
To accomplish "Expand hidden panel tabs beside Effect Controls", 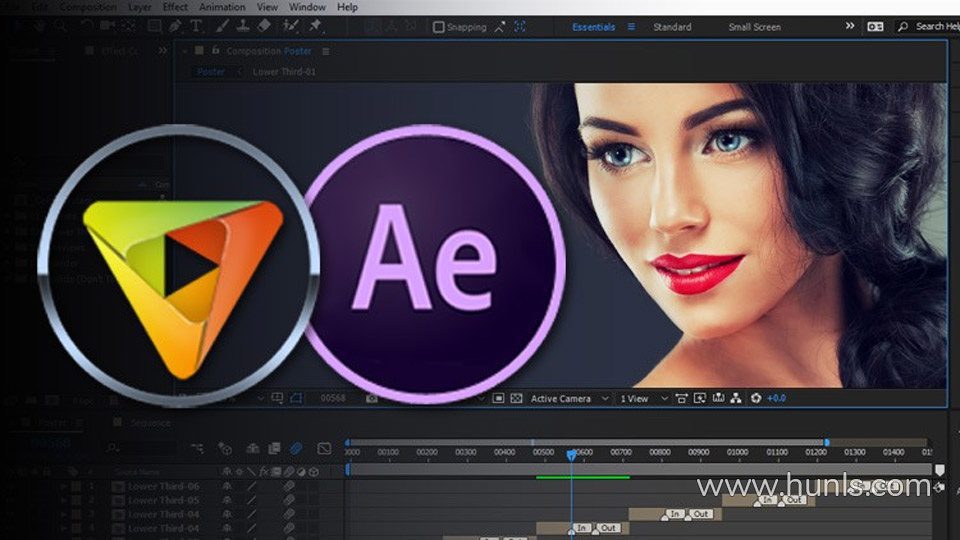I will [162, 51].
